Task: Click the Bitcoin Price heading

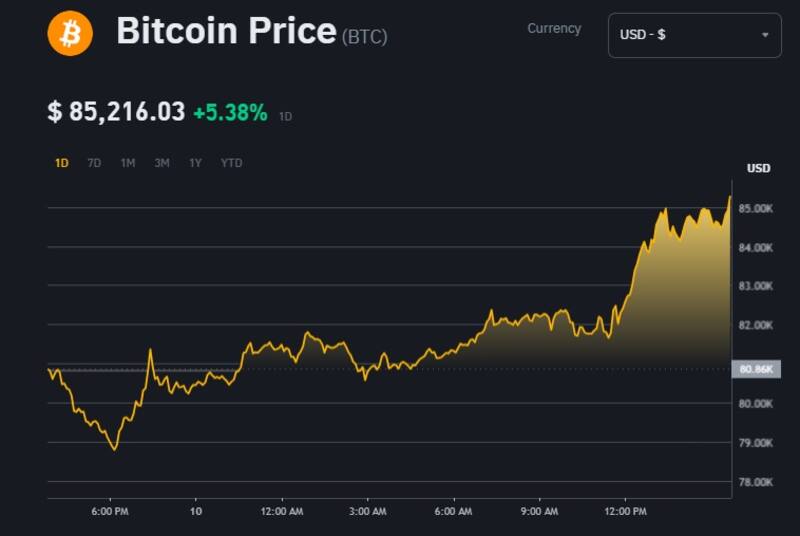Action: coord(226,32)
